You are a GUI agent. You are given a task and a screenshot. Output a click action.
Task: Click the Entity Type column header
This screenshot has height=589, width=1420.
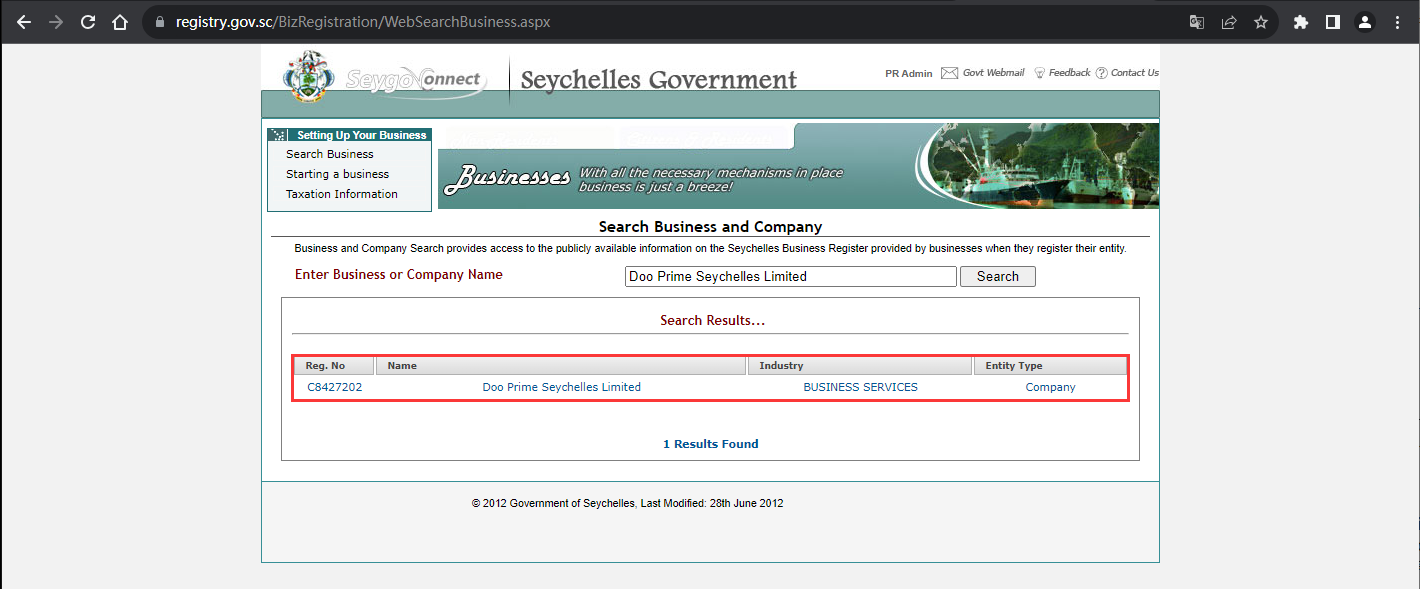[1050, 366]
